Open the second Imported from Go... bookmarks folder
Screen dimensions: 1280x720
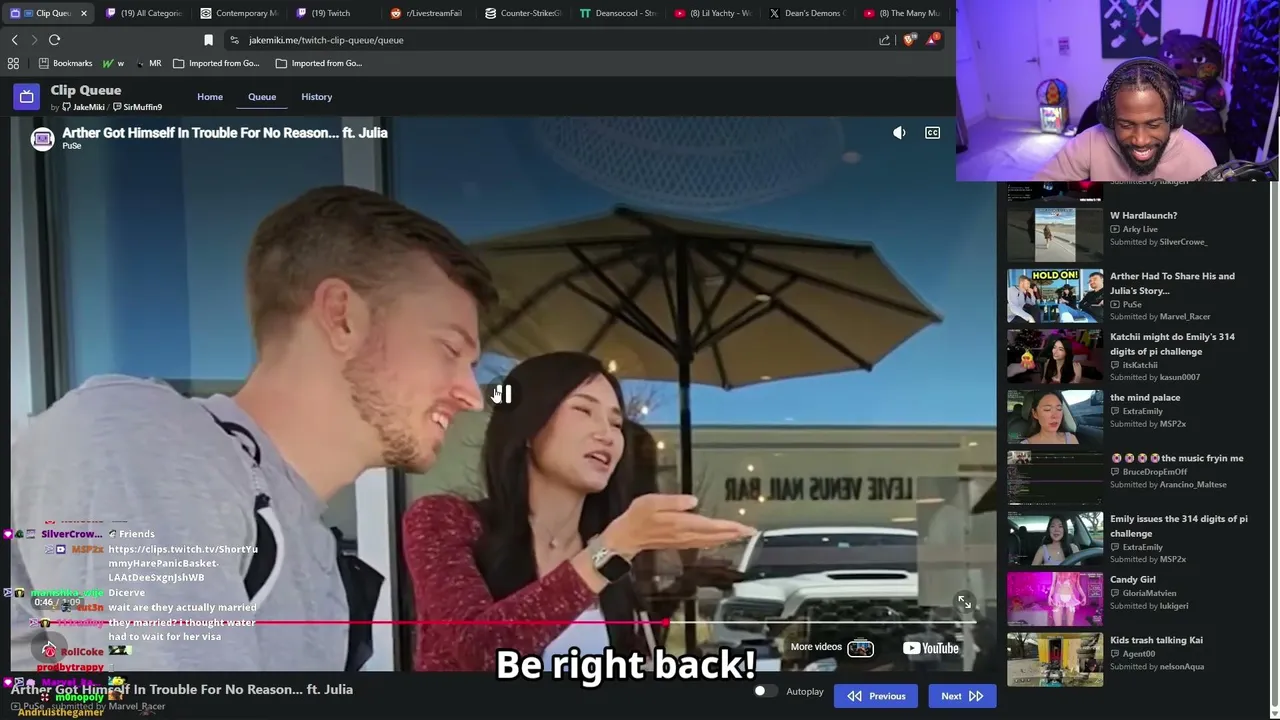(x=319, y=63)
